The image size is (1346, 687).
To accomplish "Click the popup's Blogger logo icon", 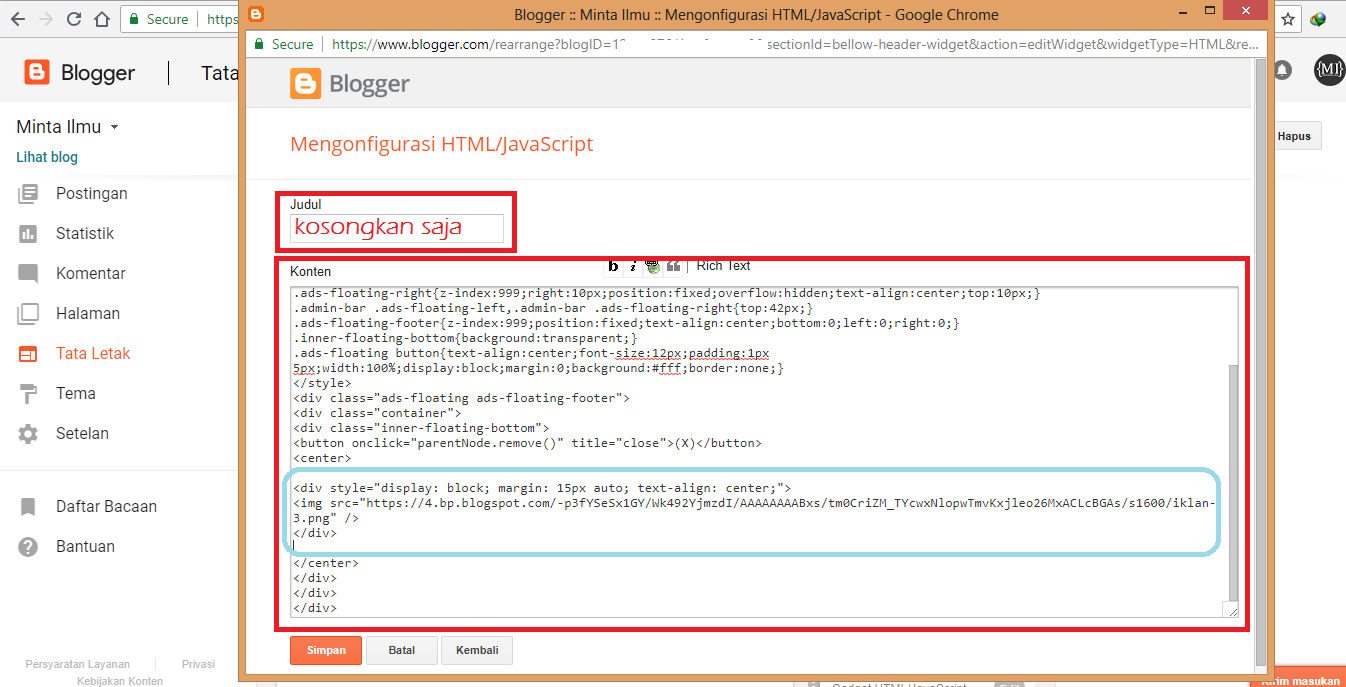I will click(306, 83).
